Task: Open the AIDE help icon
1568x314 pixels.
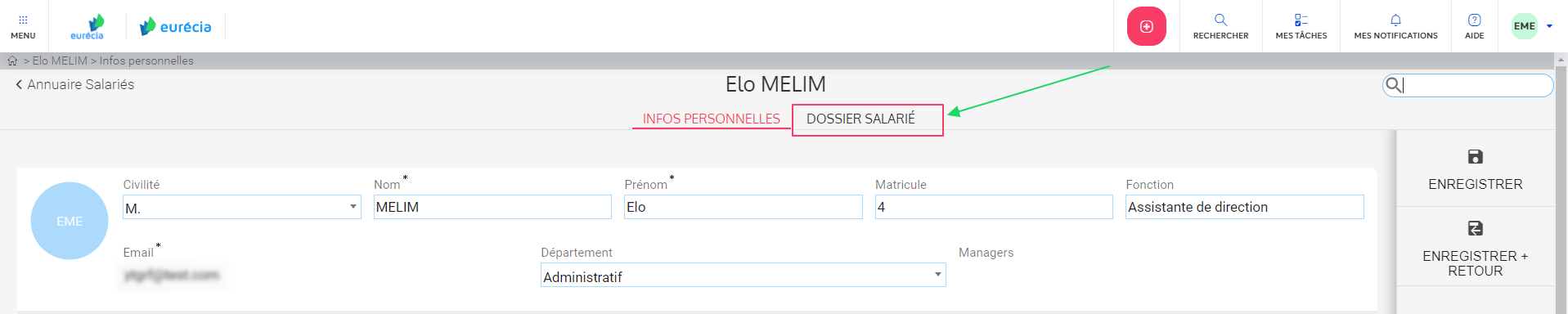Action: pos(1474,20)
